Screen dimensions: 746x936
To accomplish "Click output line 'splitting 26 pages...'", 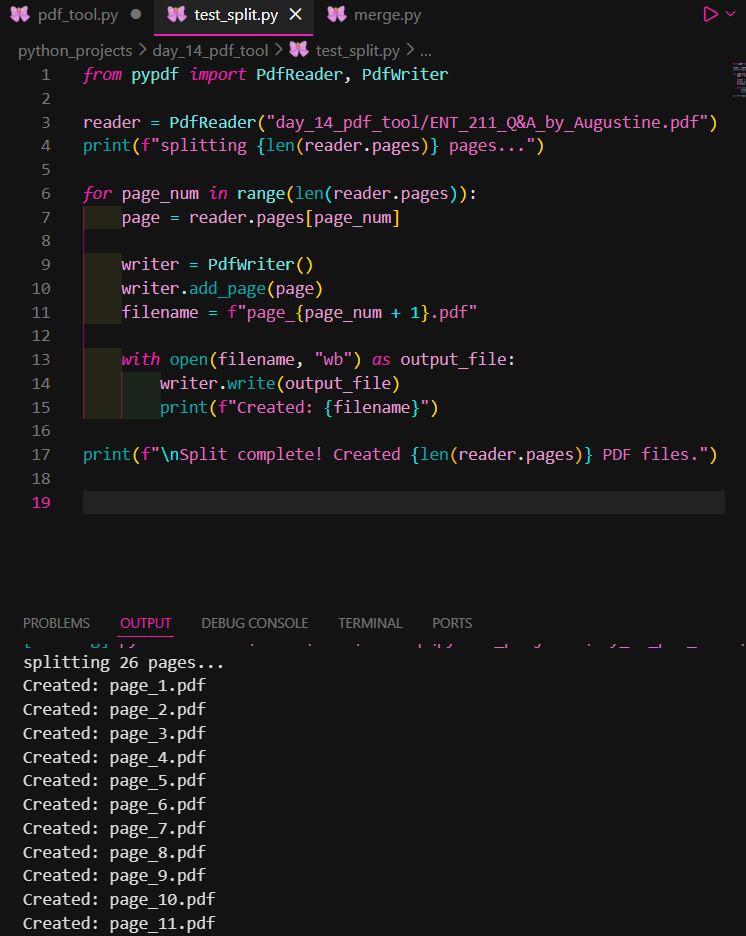I will coord(124,663).
